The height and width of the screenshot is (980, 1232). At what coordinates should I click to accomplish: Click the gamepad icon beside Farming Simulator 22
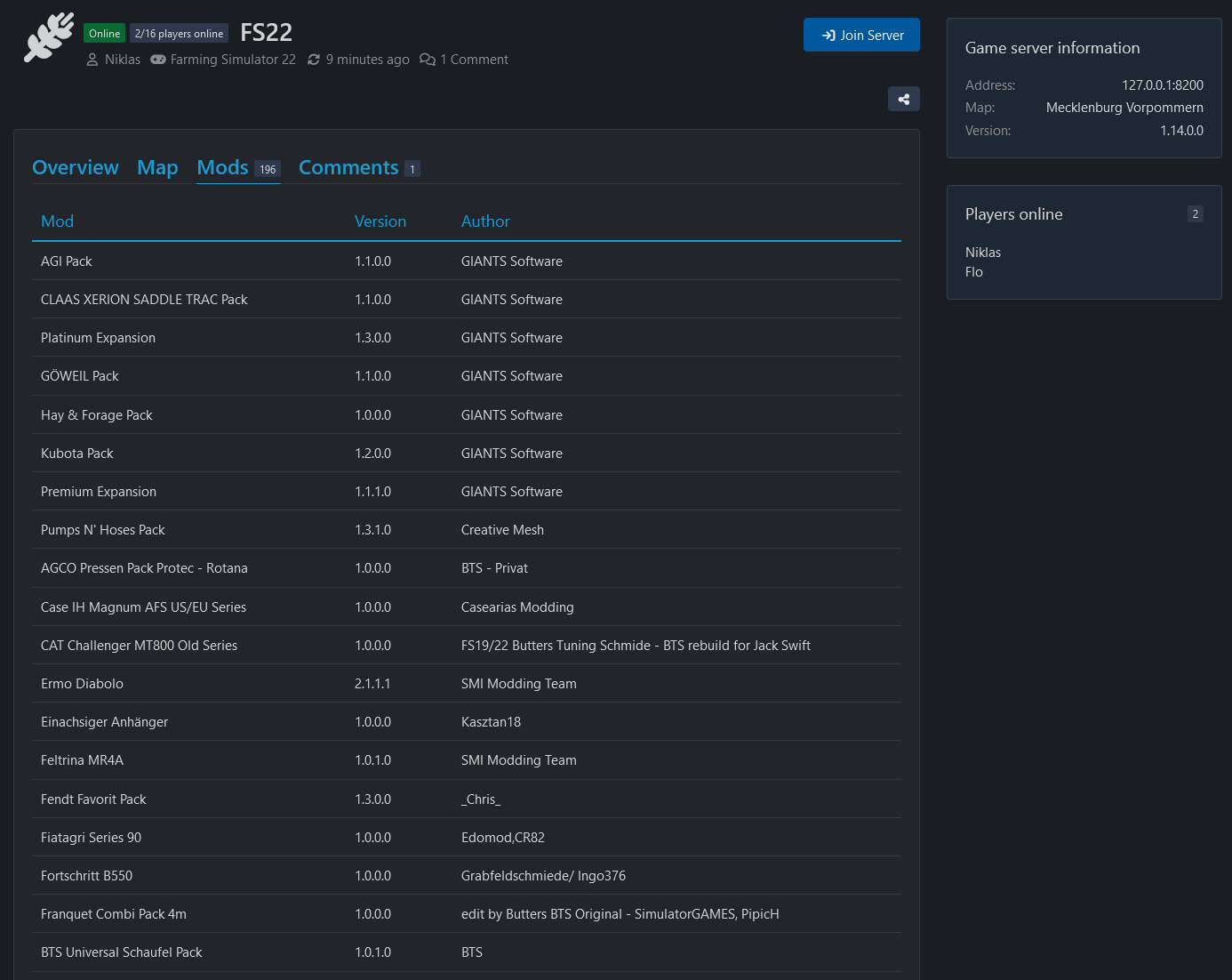pyautogui.click(x=158, y=60)
